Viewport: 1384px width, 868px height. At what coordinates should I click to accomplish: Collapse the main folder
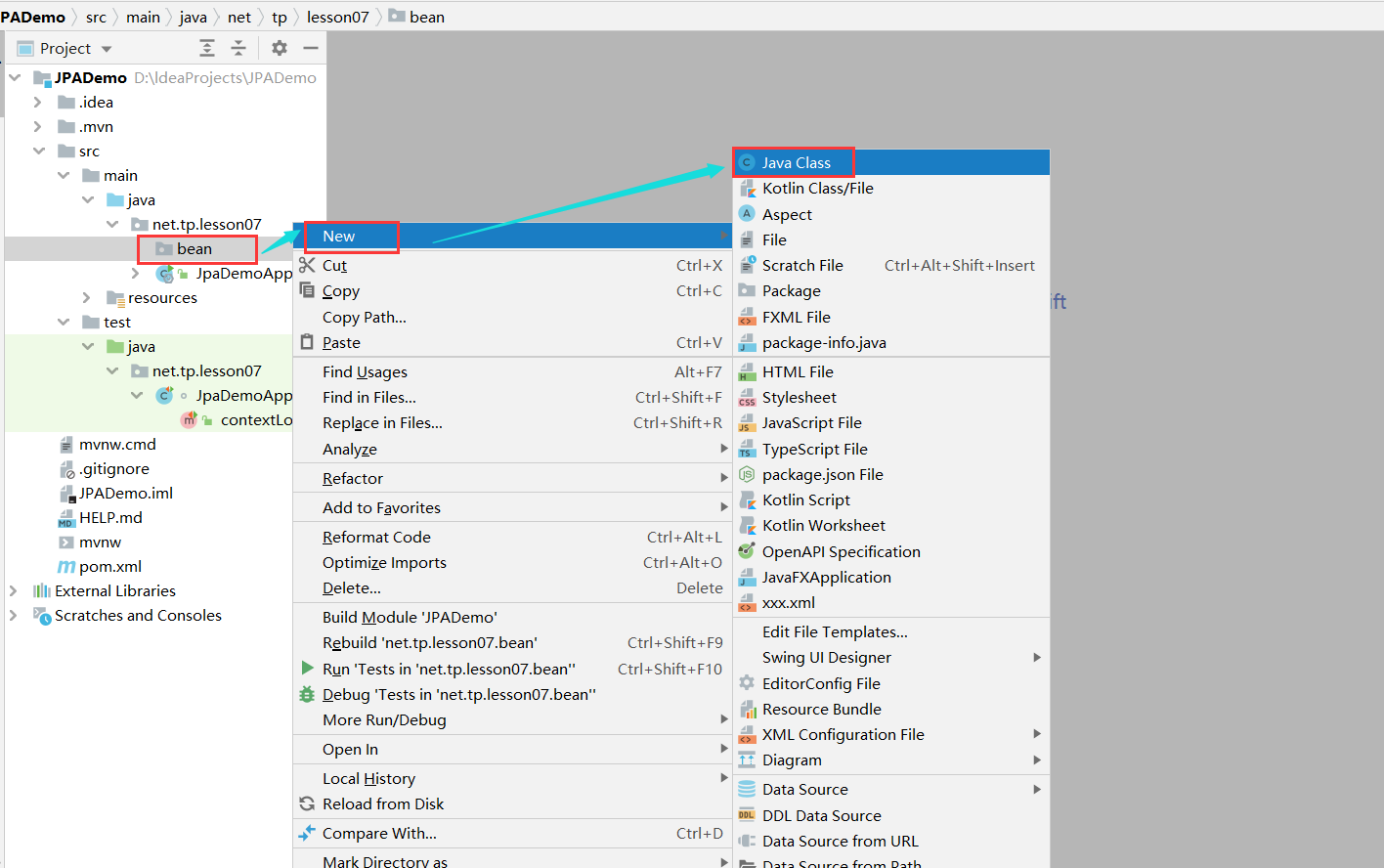click(x=63, y=175)
